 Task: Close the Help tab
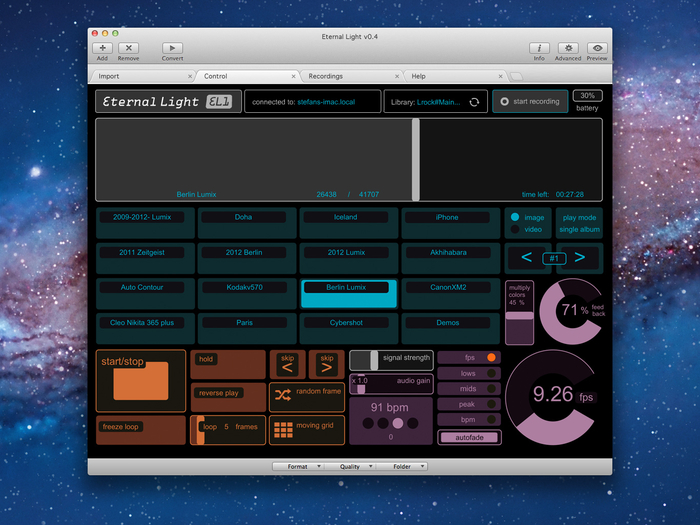coord(500,76)
